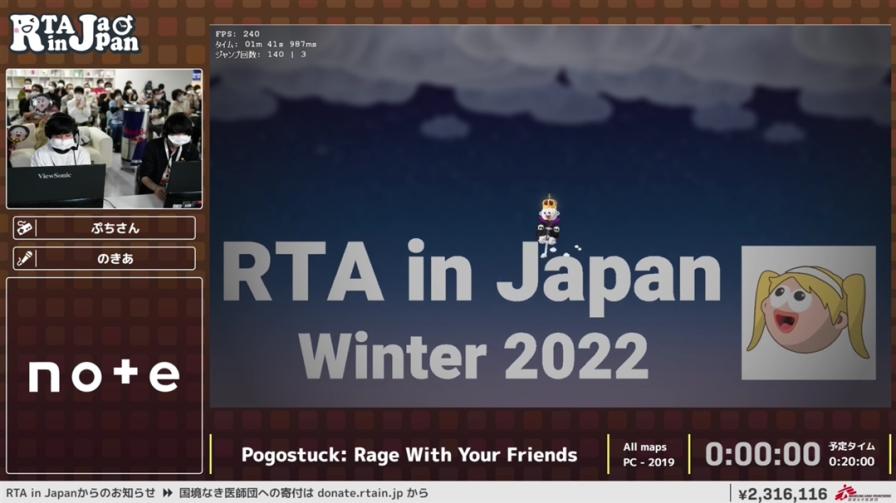
Task: Click the game title Pogostuck: Rage With Your Friends
Action: 409,455
